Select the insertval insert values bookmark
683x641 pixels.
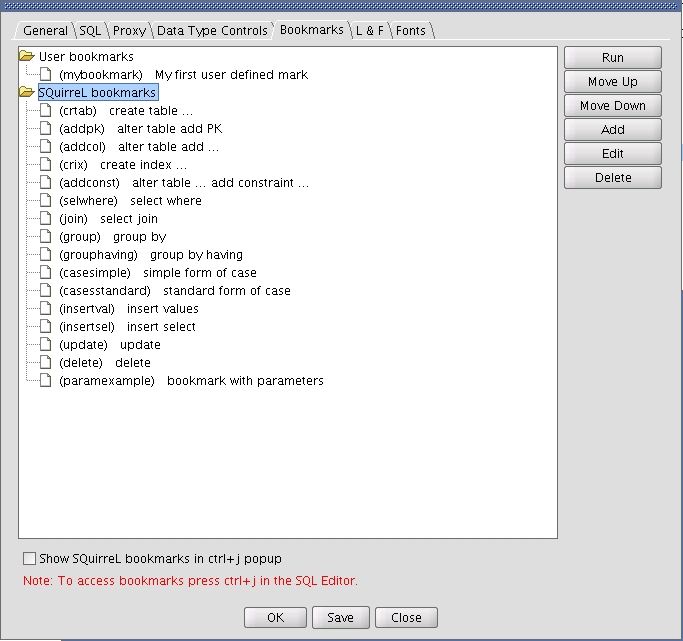tap(128, 309)
